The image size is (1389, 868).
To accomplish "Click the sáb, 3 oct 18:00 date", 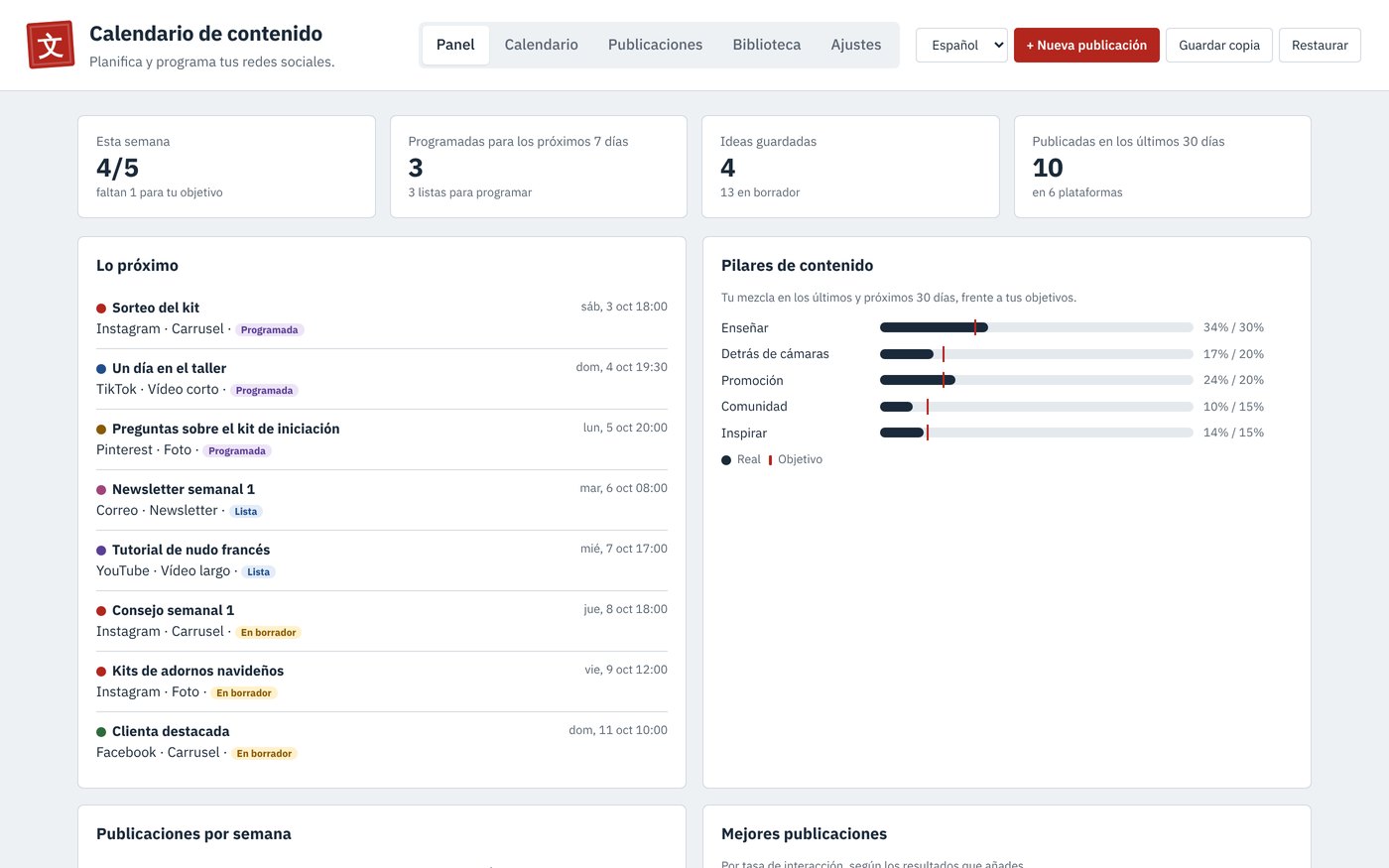I will click(624, 307).
